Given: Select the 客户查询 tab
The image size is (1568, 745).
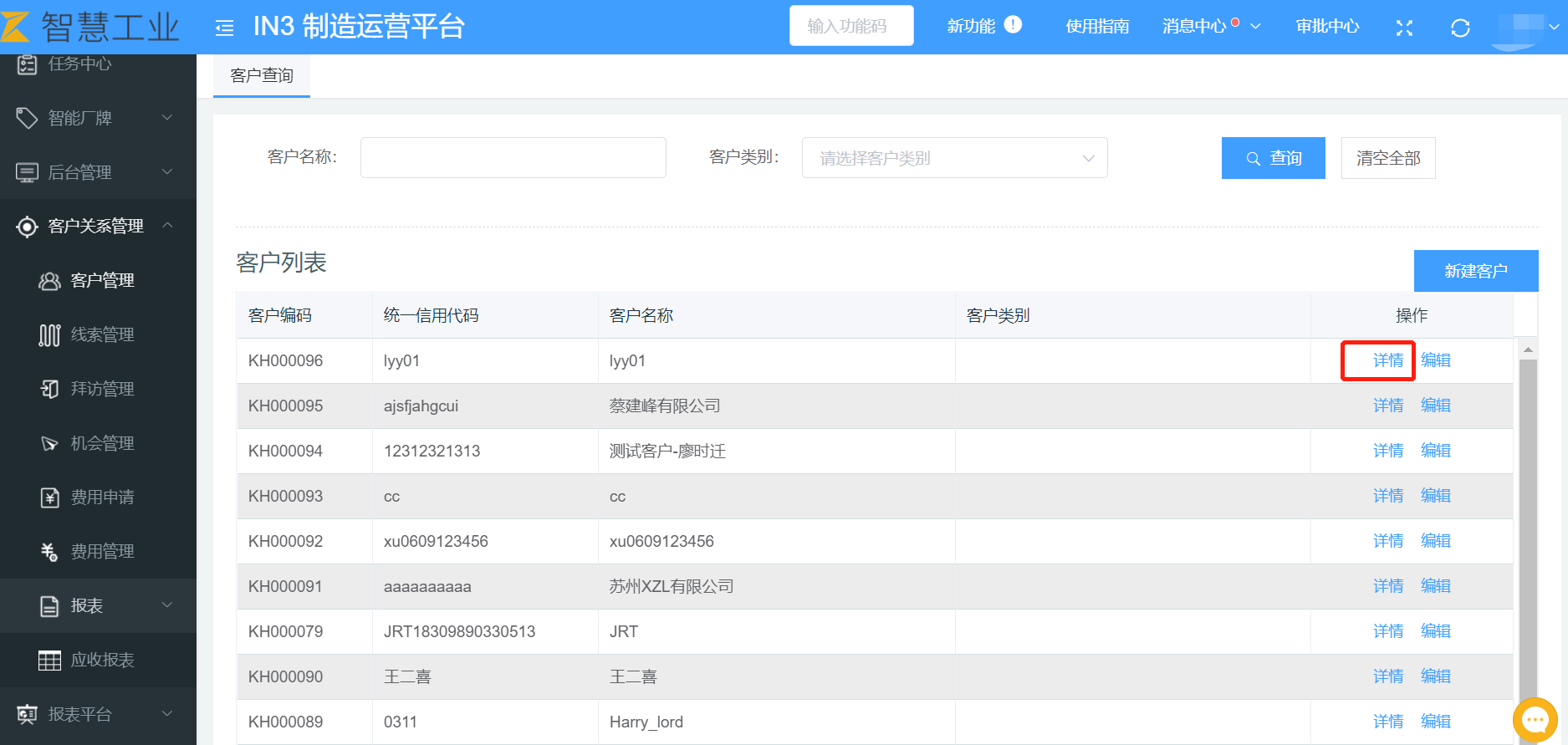Looking at the screenshot, I should coord(262,76).
